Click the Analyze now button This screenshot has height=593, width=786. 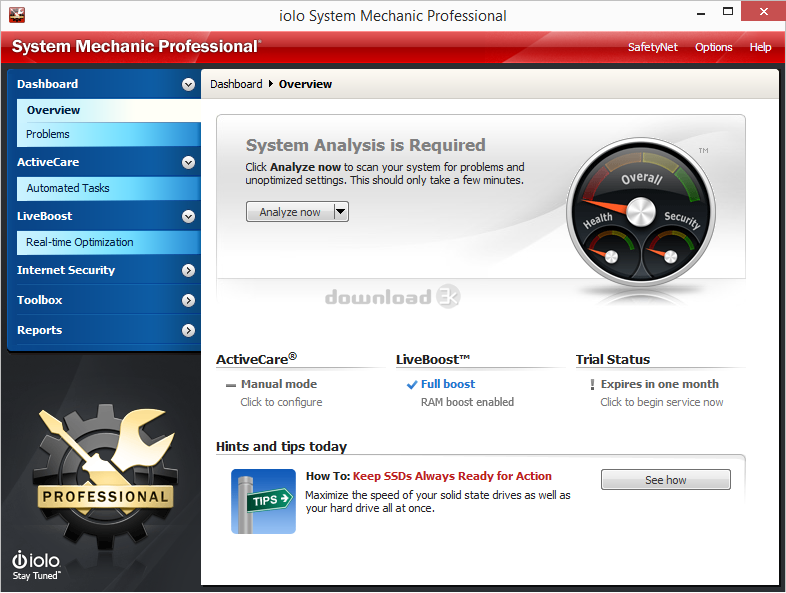tap(290, 212)
